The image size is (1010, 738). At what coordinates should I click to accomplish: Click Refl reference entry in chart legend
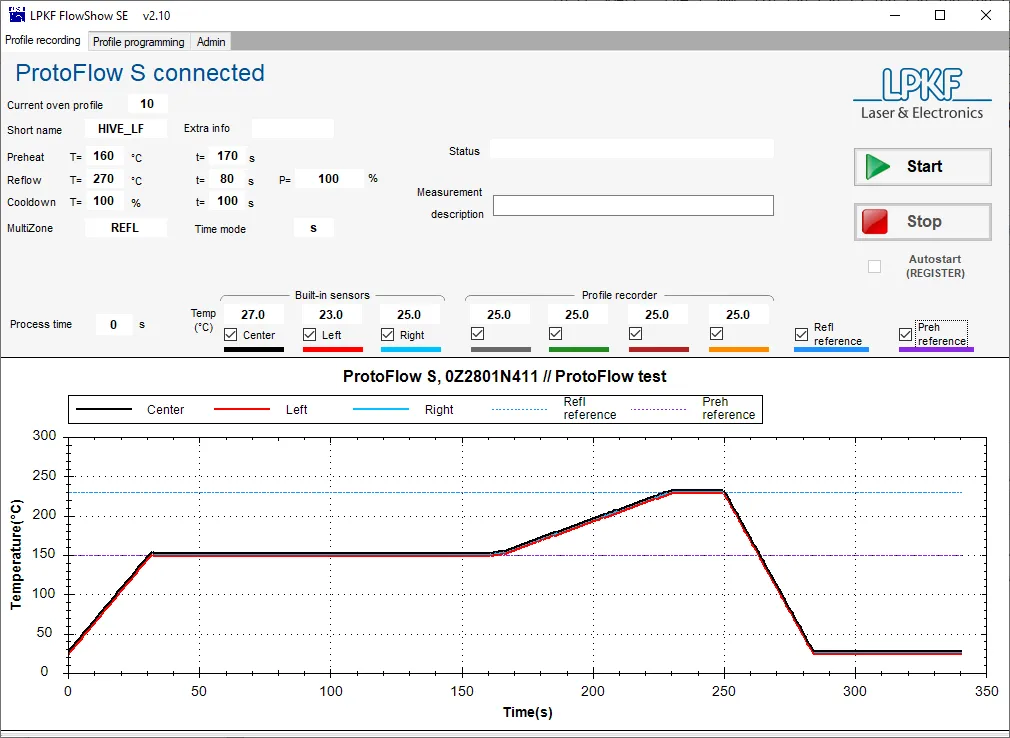coord(554,409)
